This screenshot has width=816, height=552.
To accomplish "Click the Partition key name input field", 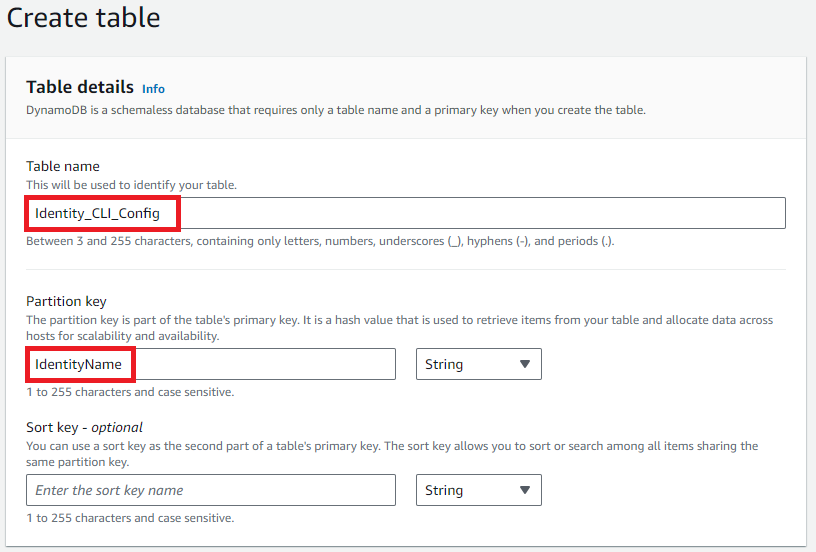I will tap(211, 364).
